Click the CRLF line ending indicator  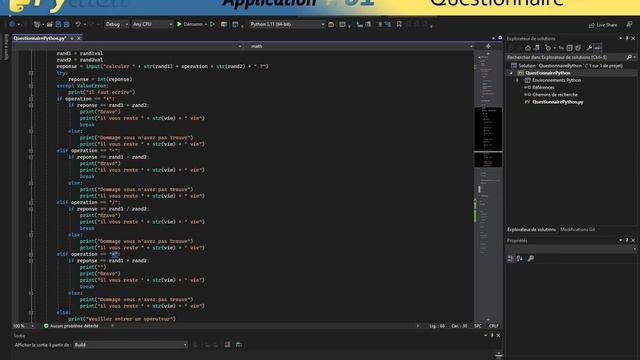[494, 326]
